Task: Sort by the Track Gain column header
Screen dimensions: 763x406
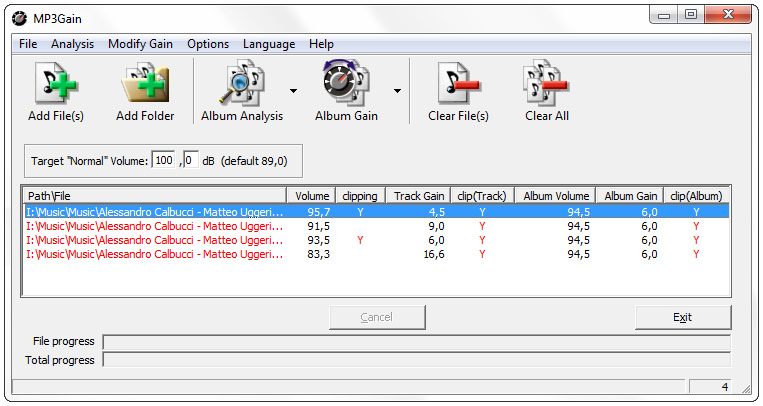Action: [418, 196]
